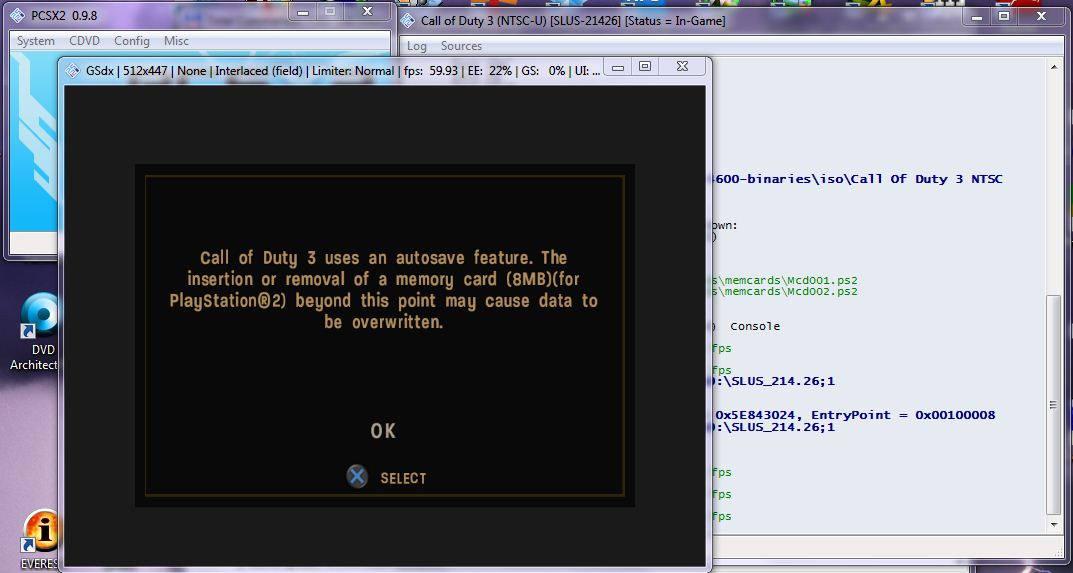Click the blue X button icon beside SELECT

pyautogui.click(x=357, y=476)
